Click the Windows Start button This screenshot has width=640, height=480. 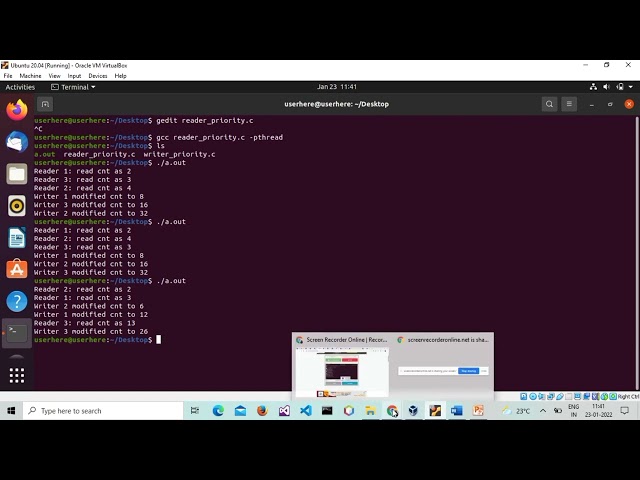click(11, 411)
